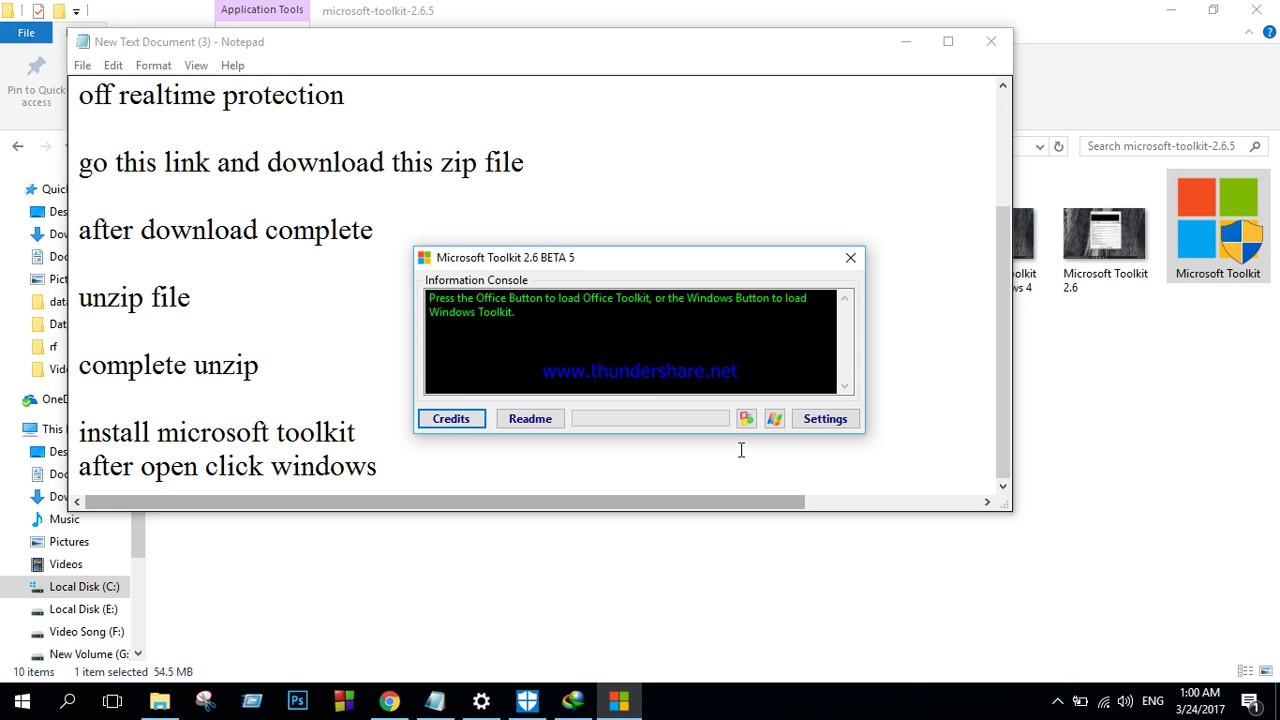Image resolution: width=1280 pixels, height=720 pixels.
Task: Open Notepad Format menu
Action: [x=153, y=65]
